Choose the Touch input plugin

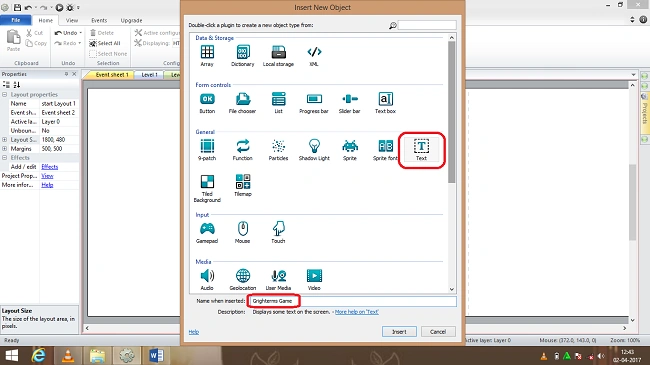click(x=278, y=232)
